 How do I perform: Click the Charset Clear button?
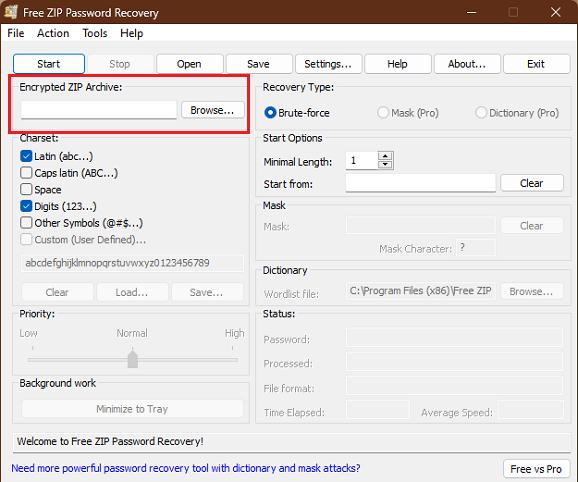click(57, 292)
